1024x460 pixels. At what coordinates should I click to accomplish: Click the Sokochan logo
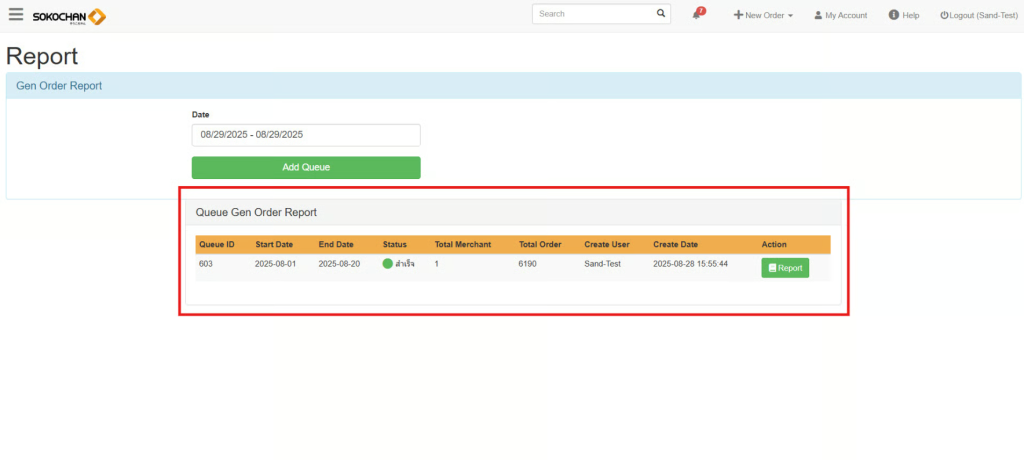click(x=69, y=16)
